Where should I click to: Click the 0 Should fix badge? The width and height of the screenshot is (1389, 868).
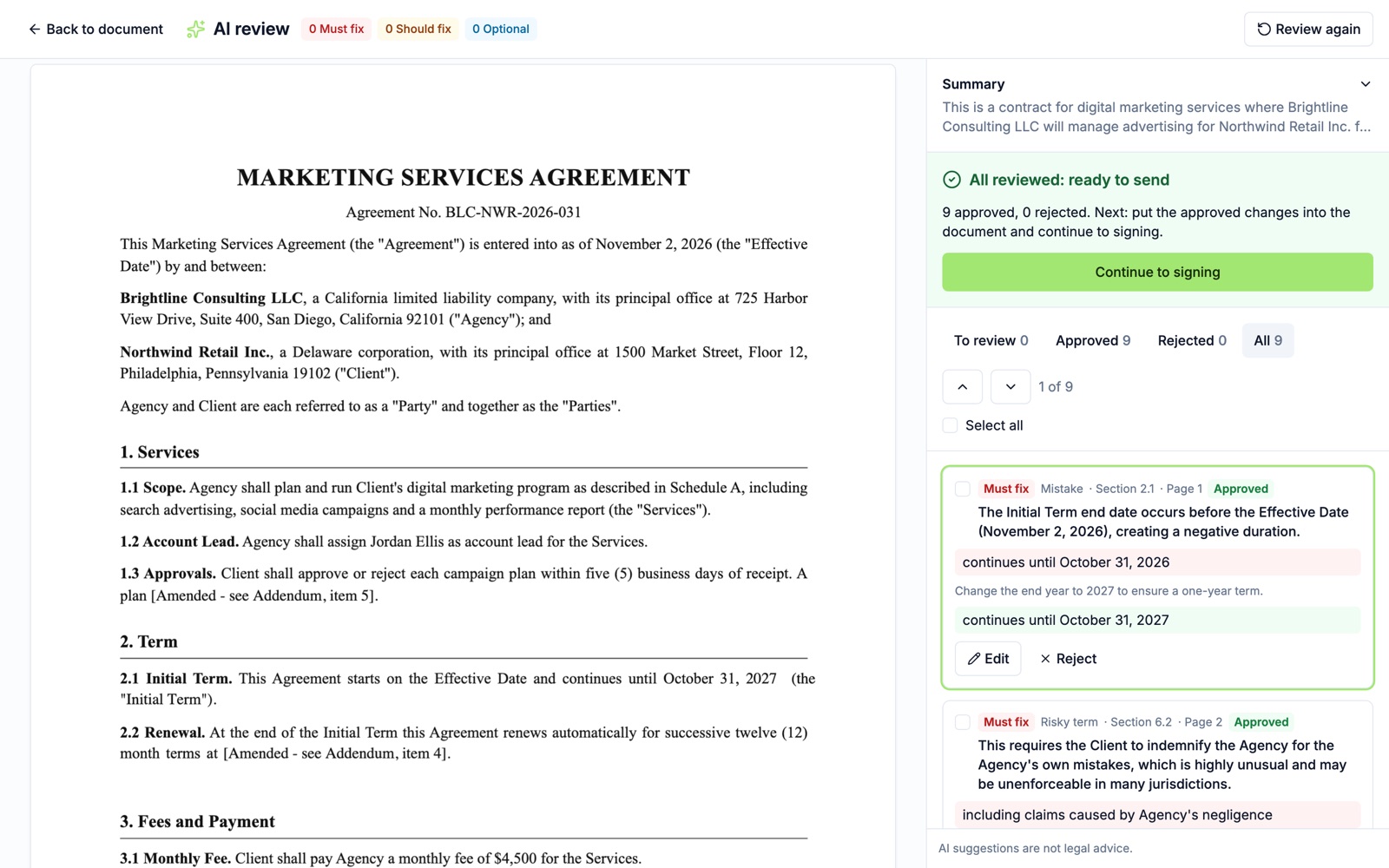418,30
